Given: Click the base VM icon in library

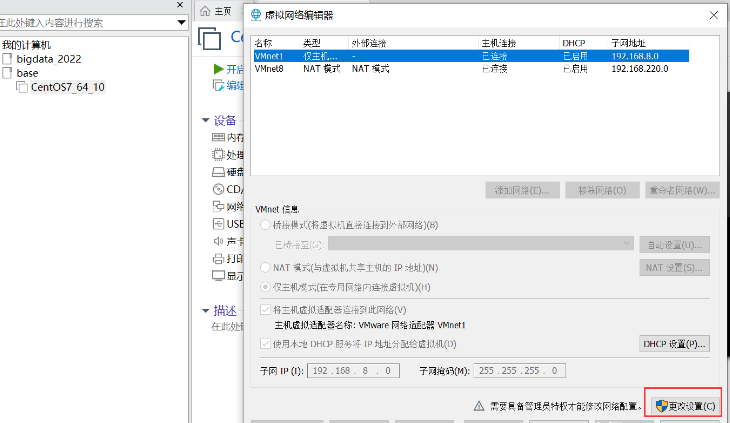Looking at the screenshot, I should click(7, 73).
